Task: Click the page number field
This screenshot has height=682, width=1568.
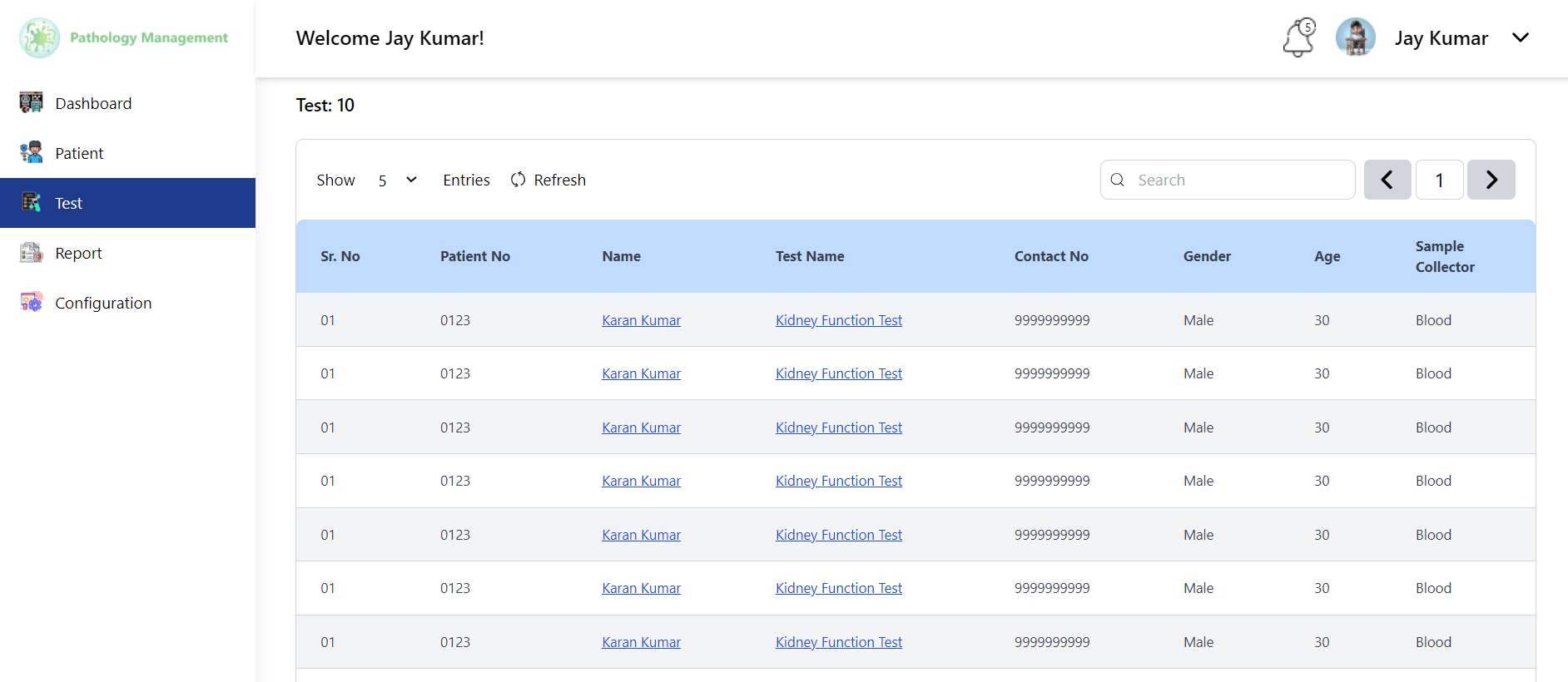Action: tap(1439, 180)
